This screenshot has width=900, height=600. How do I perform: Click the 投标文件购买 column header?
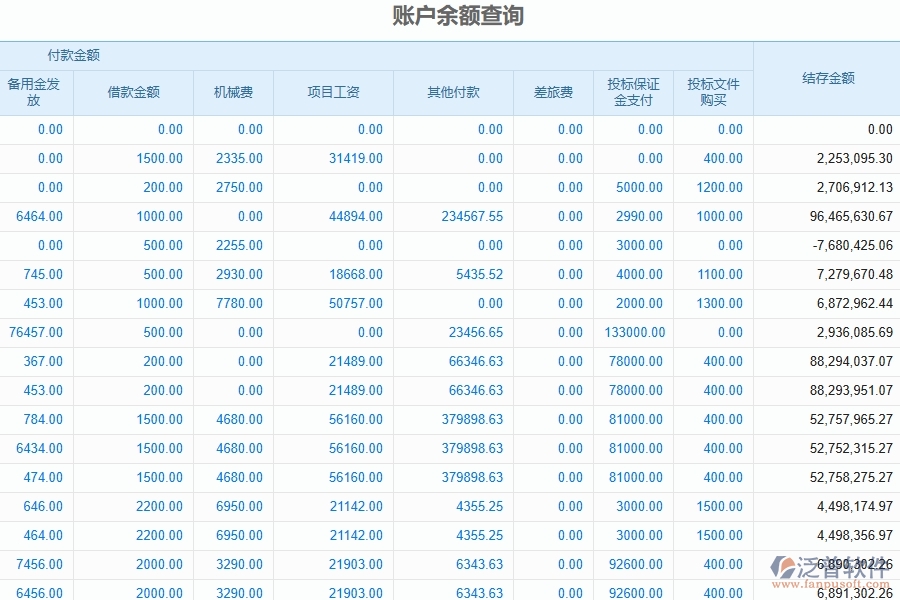click(713, 92)
